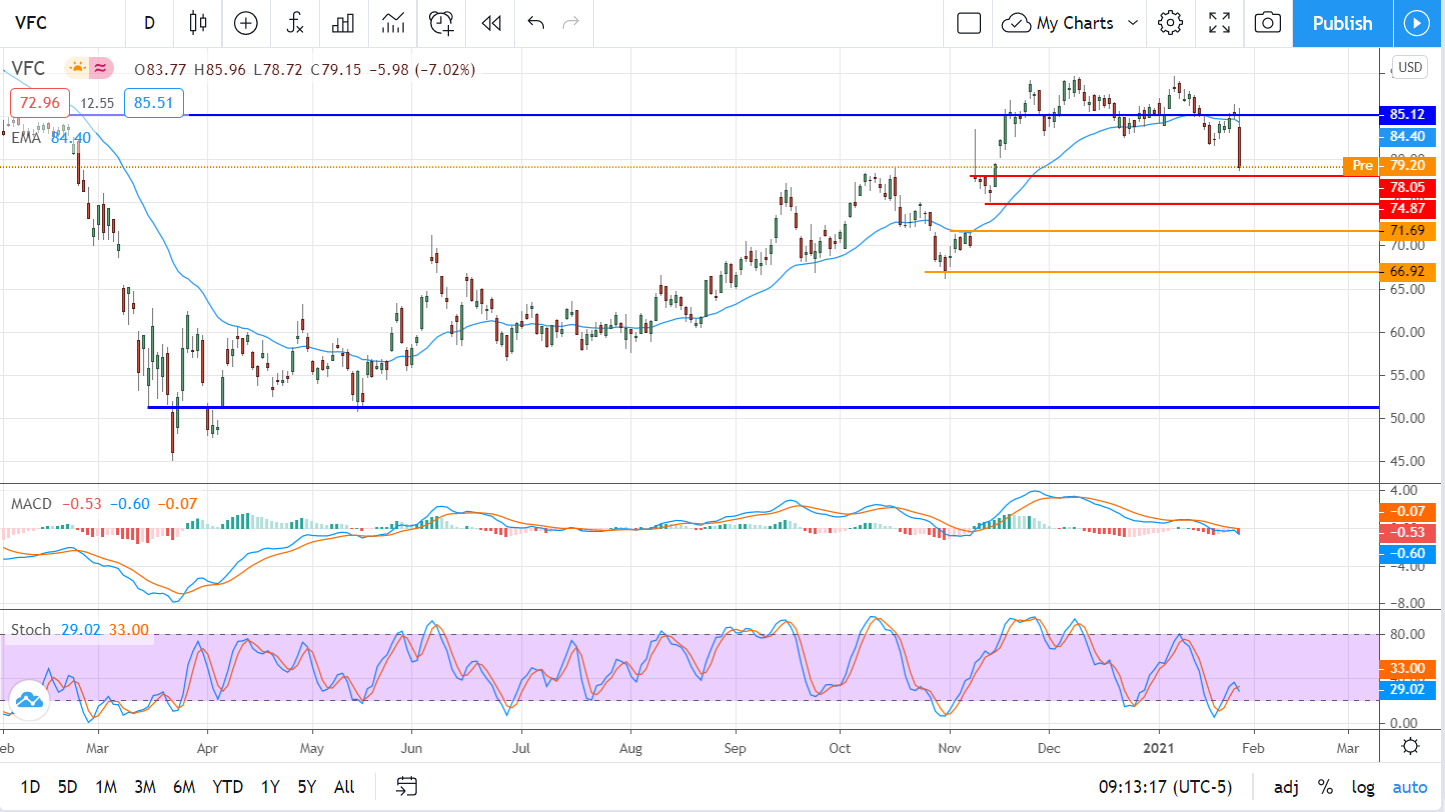Set the time range to 1M
This screenshot has width=1445, height=812.
pyautogui.click(x=106, y=787)
